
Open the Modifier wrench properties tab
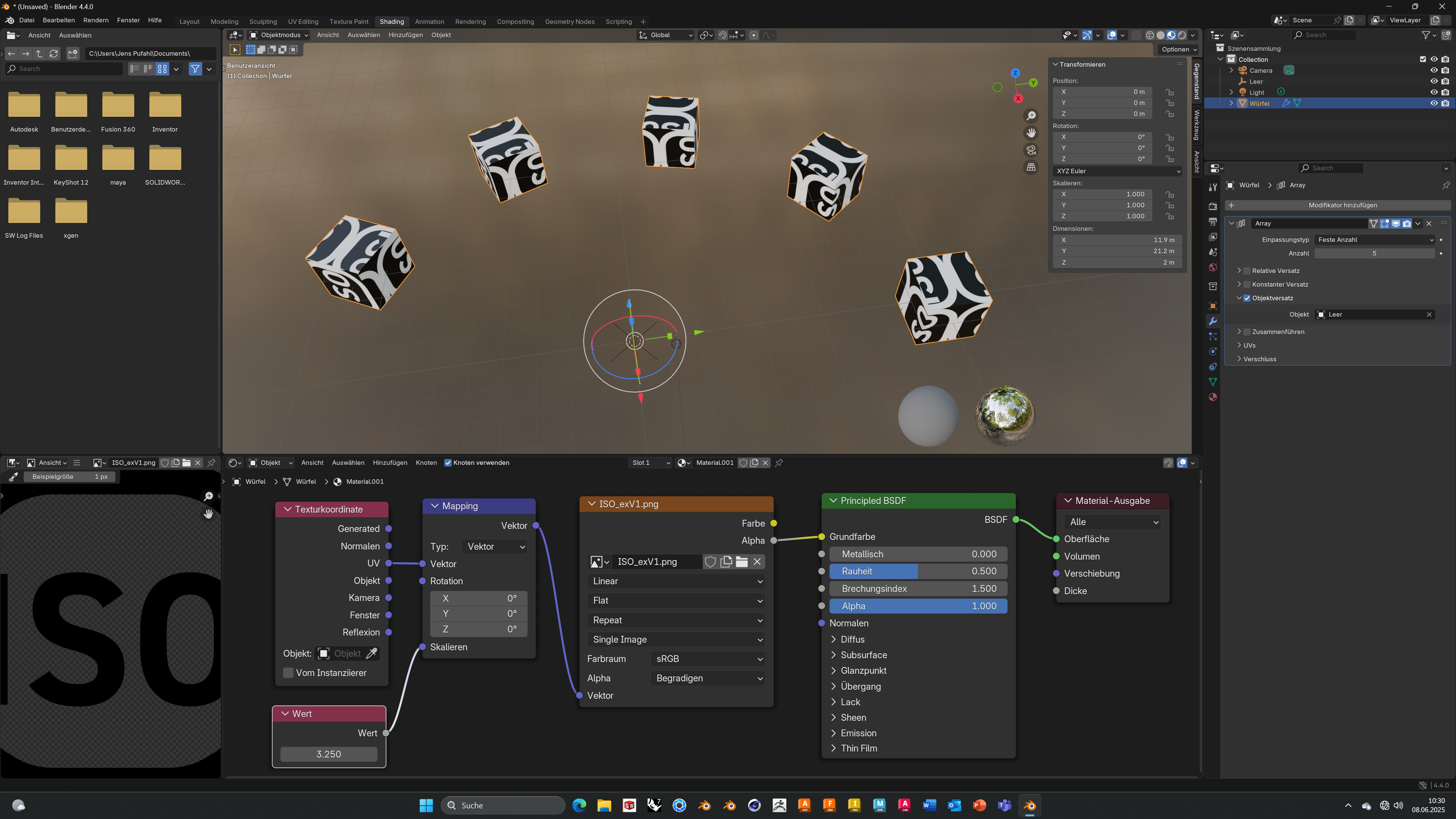pos(1213,321)
